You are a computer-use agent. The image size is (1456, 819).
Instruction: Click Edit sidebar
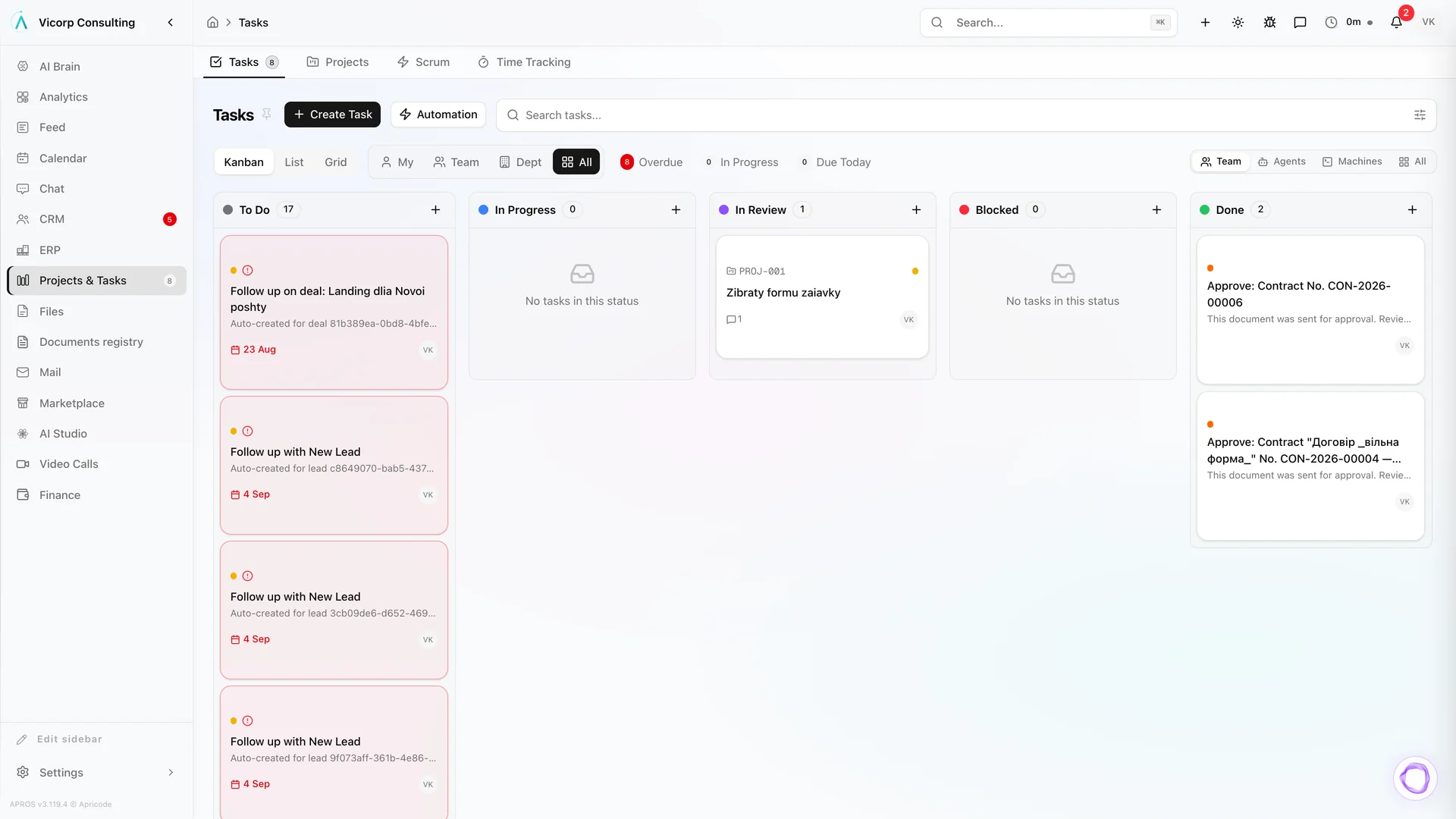click(x=59, y=739)
